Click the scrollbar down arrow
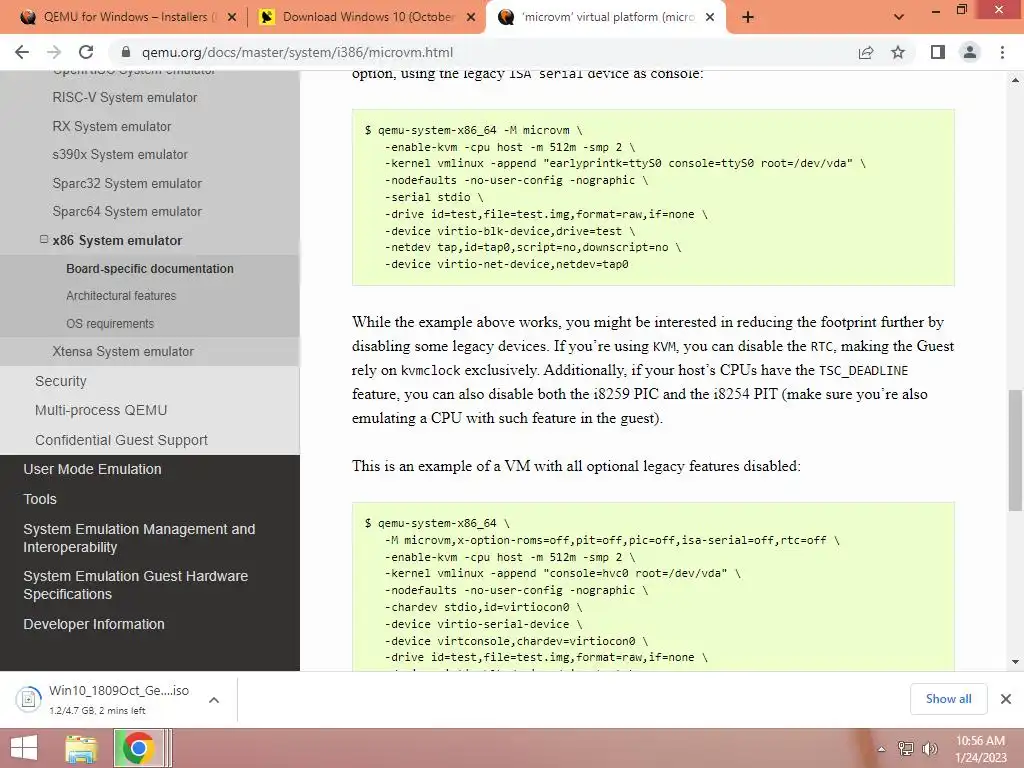Image resolution: width=1024 pixels, height=768 pixels. pyautogui.click(x=1015, y=662)
